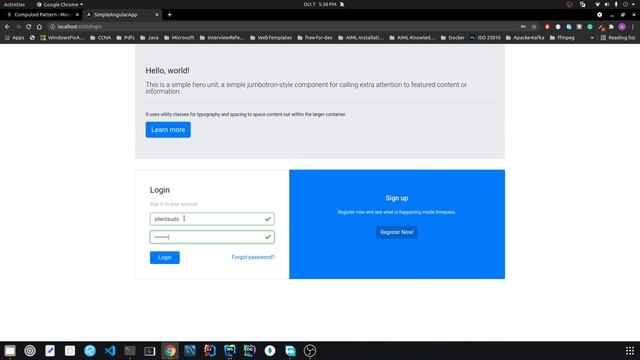640x360 pixels.
Task: Open the Apps bookmarks shortcut
Action: point(14,38)
